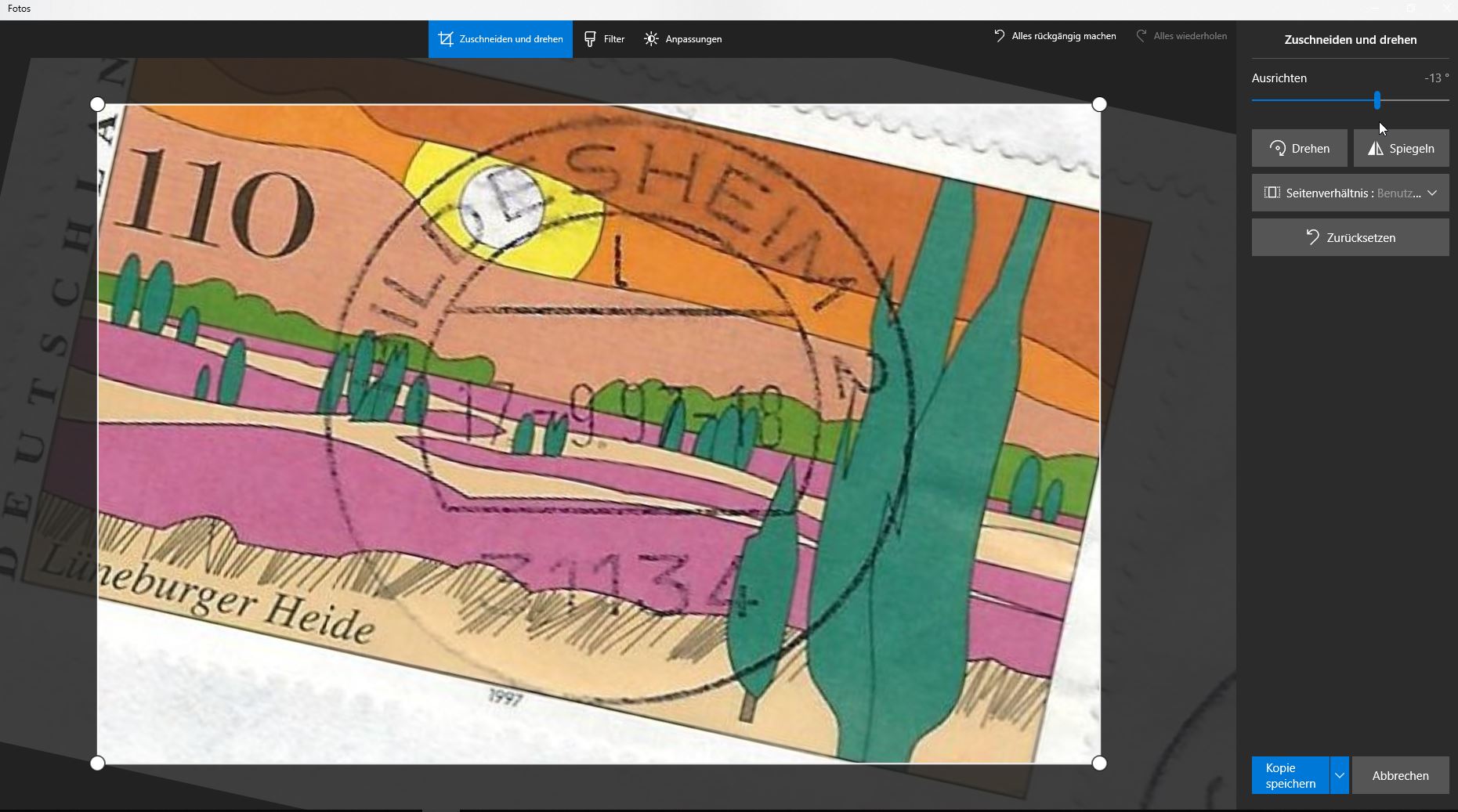Expand the Seitenverhältnis dropdown
The image size is (1458, 812).
pyautogui.click(x=1350, y=193)
